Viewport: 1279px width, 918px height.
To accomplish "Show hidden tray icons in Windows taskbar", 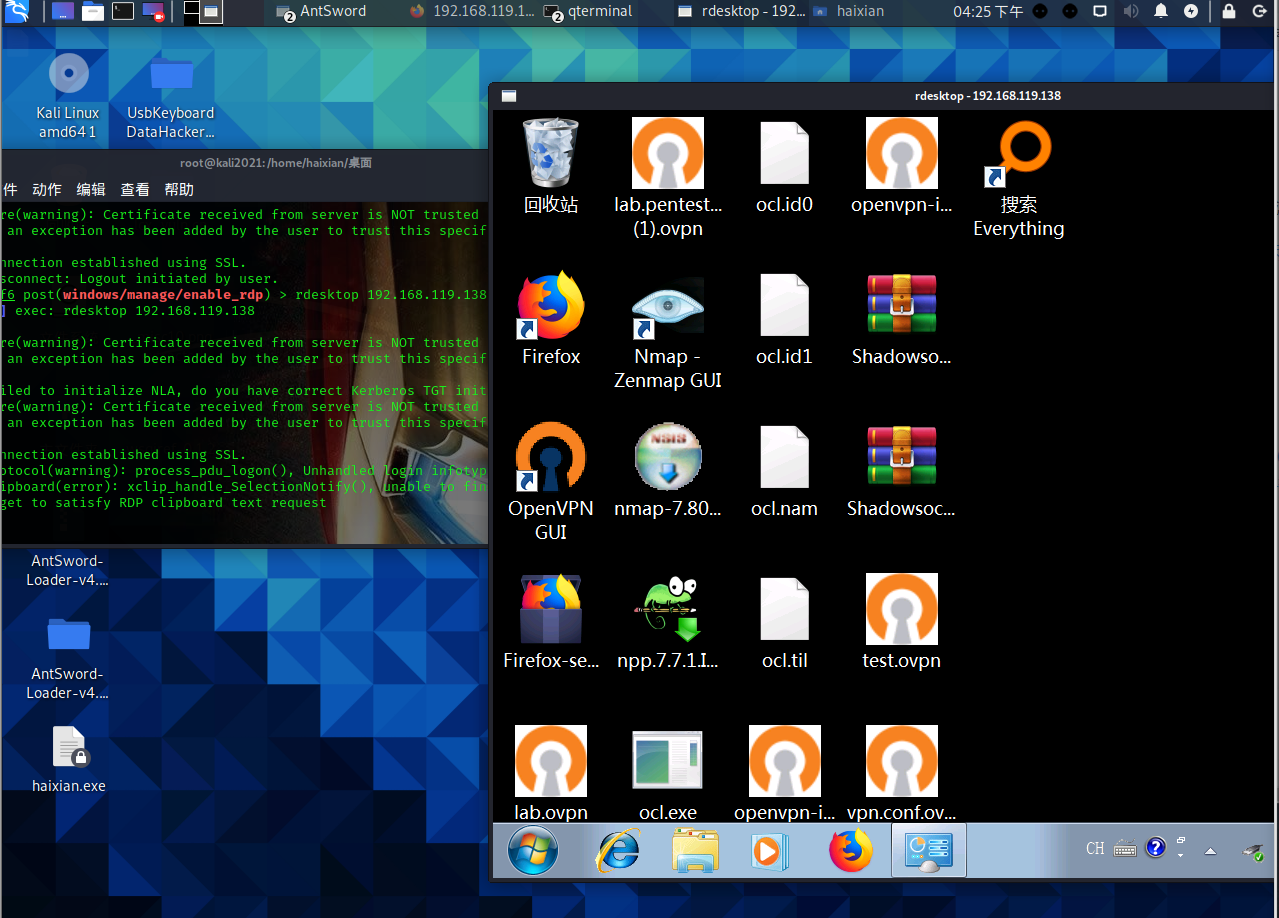I will [x=1210, y=852].
